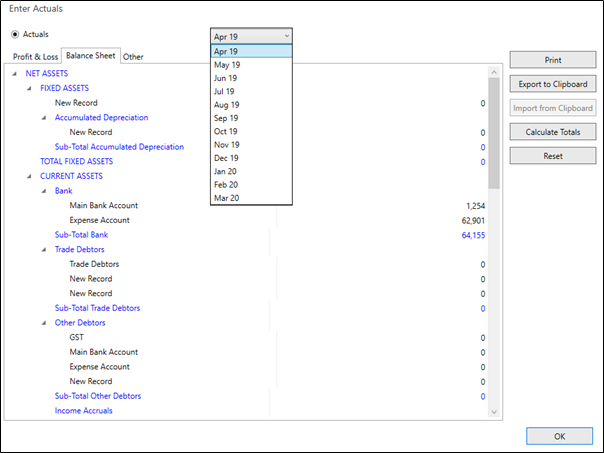This screenshot has height=453, width=604.
Task: Choose Aug 19 from month list
Action: (x=251, y=105)
